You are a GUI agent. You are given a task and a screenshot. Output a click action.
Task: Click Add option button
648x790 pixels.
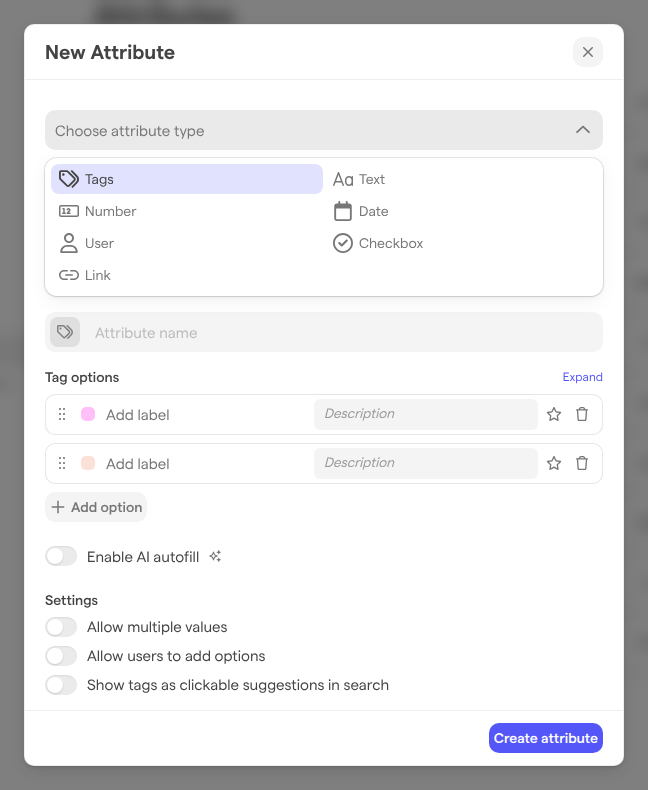96,507
